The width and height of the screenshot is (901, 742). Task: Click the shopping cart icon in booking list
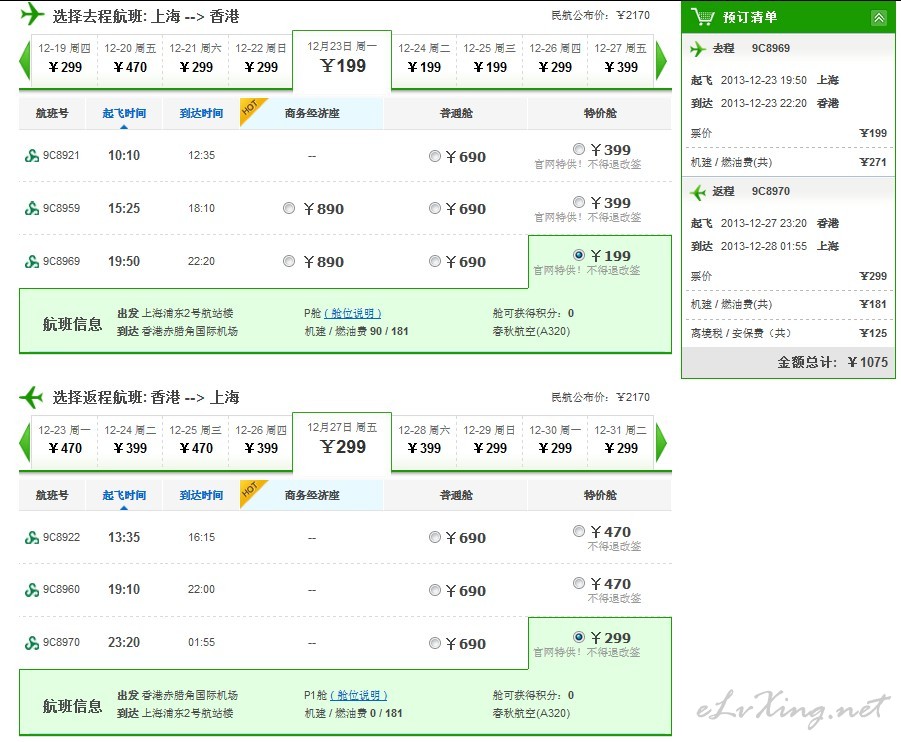tap(703, 17)
